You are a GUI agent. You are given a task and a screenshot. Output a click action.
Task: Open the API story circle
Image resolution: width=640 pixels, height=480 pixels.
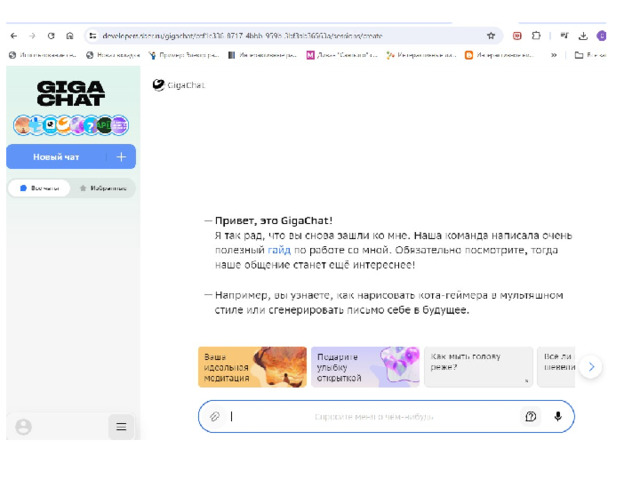click(104, 125)
